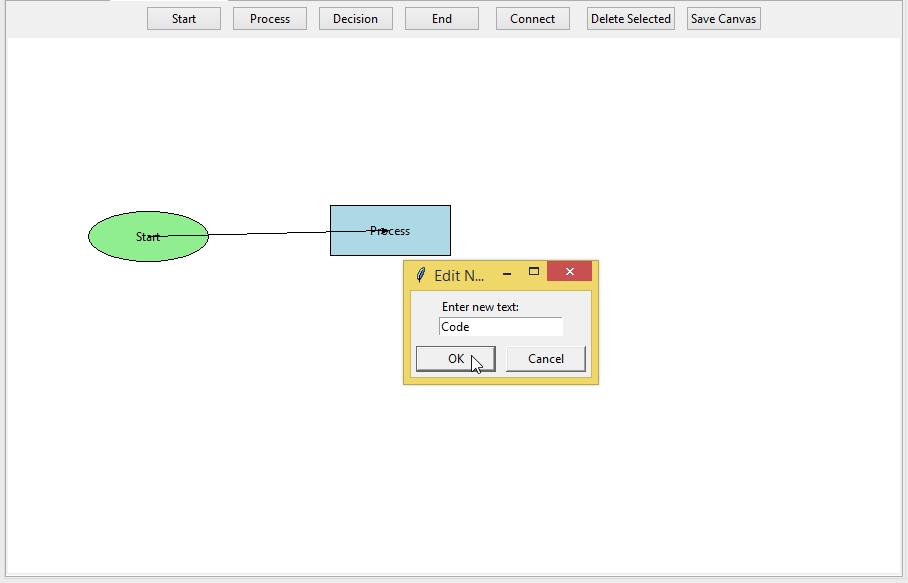Activate the Connect tool
This screenshot has height=583, width=908.
[x=533, y=19]
